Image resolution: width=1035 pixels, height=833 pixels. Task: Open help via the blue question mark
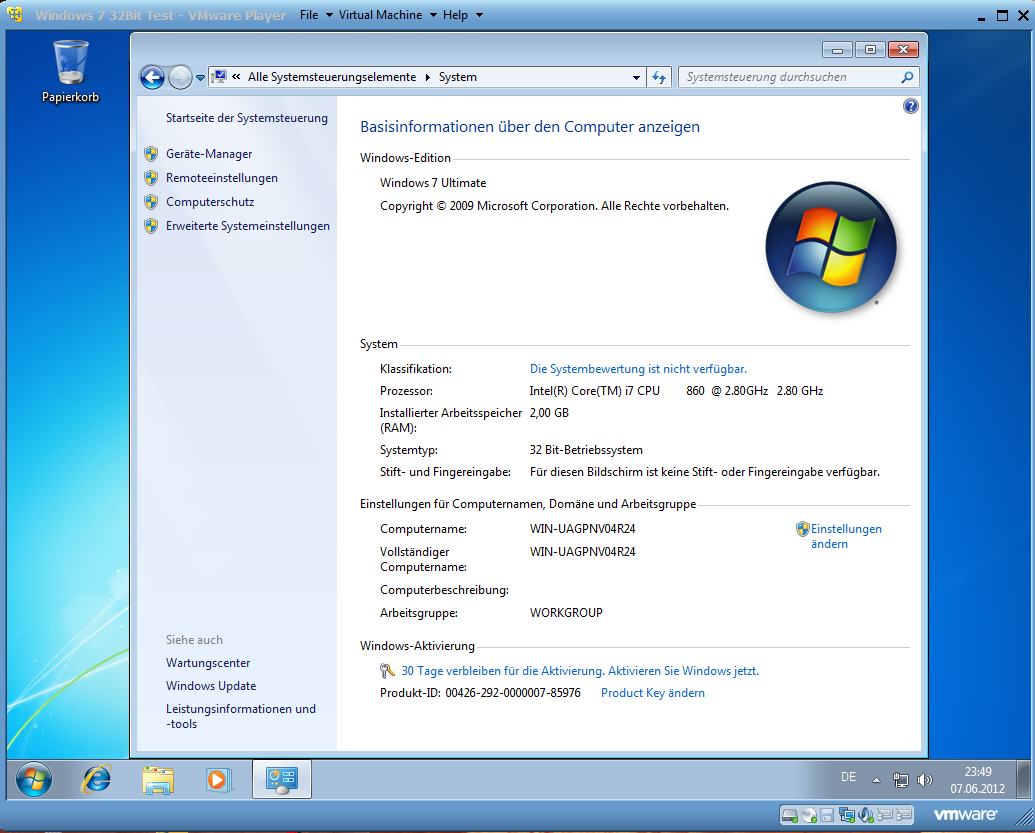pyautogui.click(x=910, y=106)
